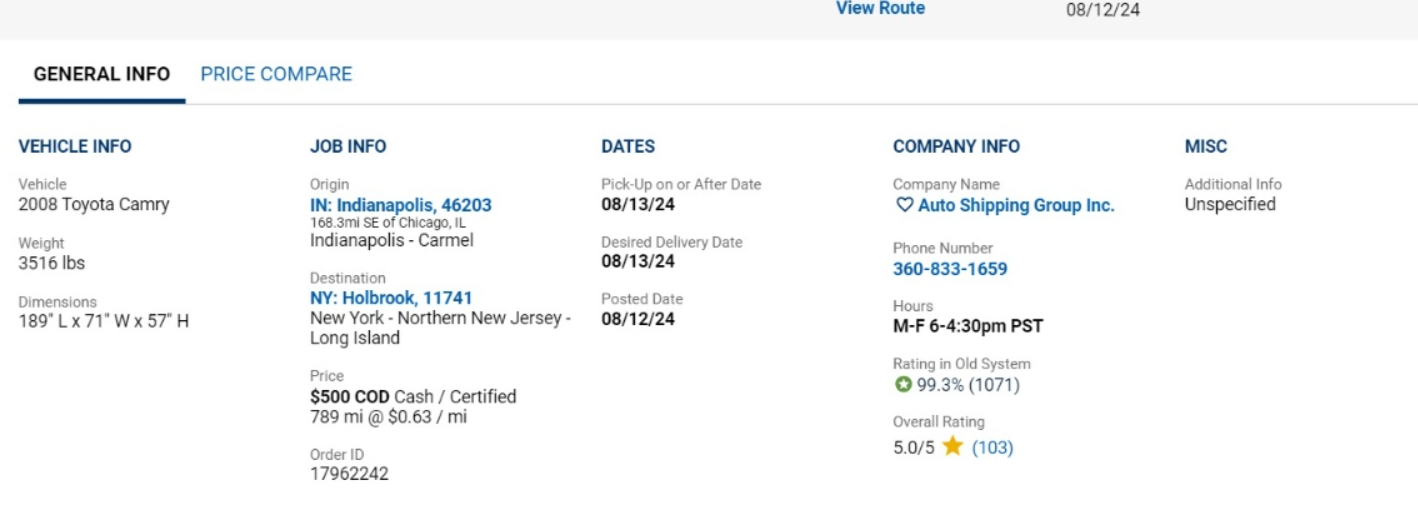Switch to the PRICE COMPARE tab

pyautogui.click(x=276, y=75)
